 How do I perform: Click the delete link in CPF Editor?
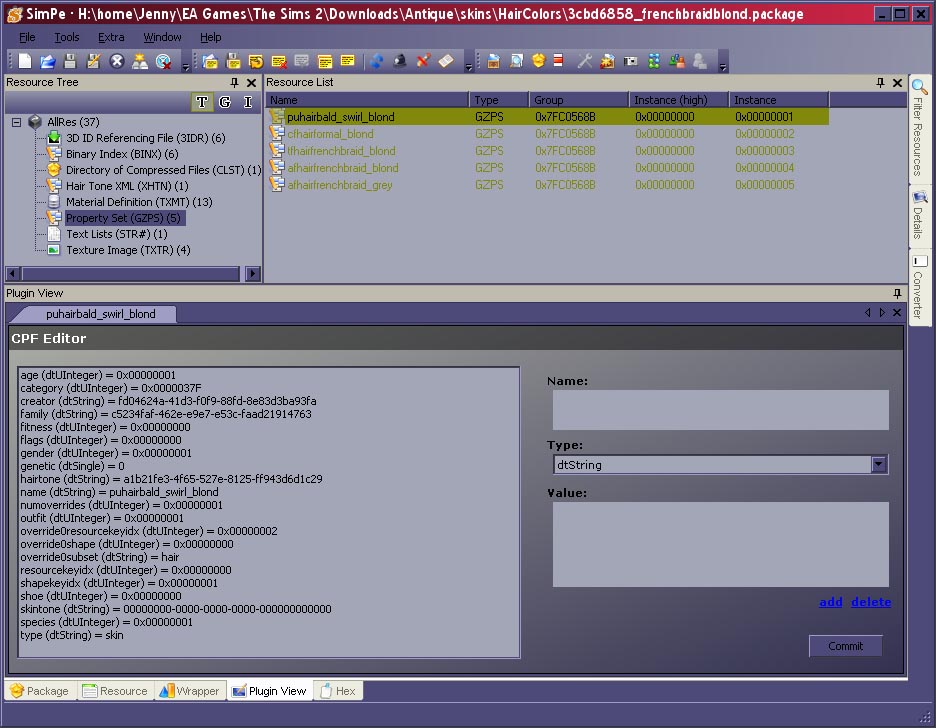pyautogui.click(x=870, y=602)
